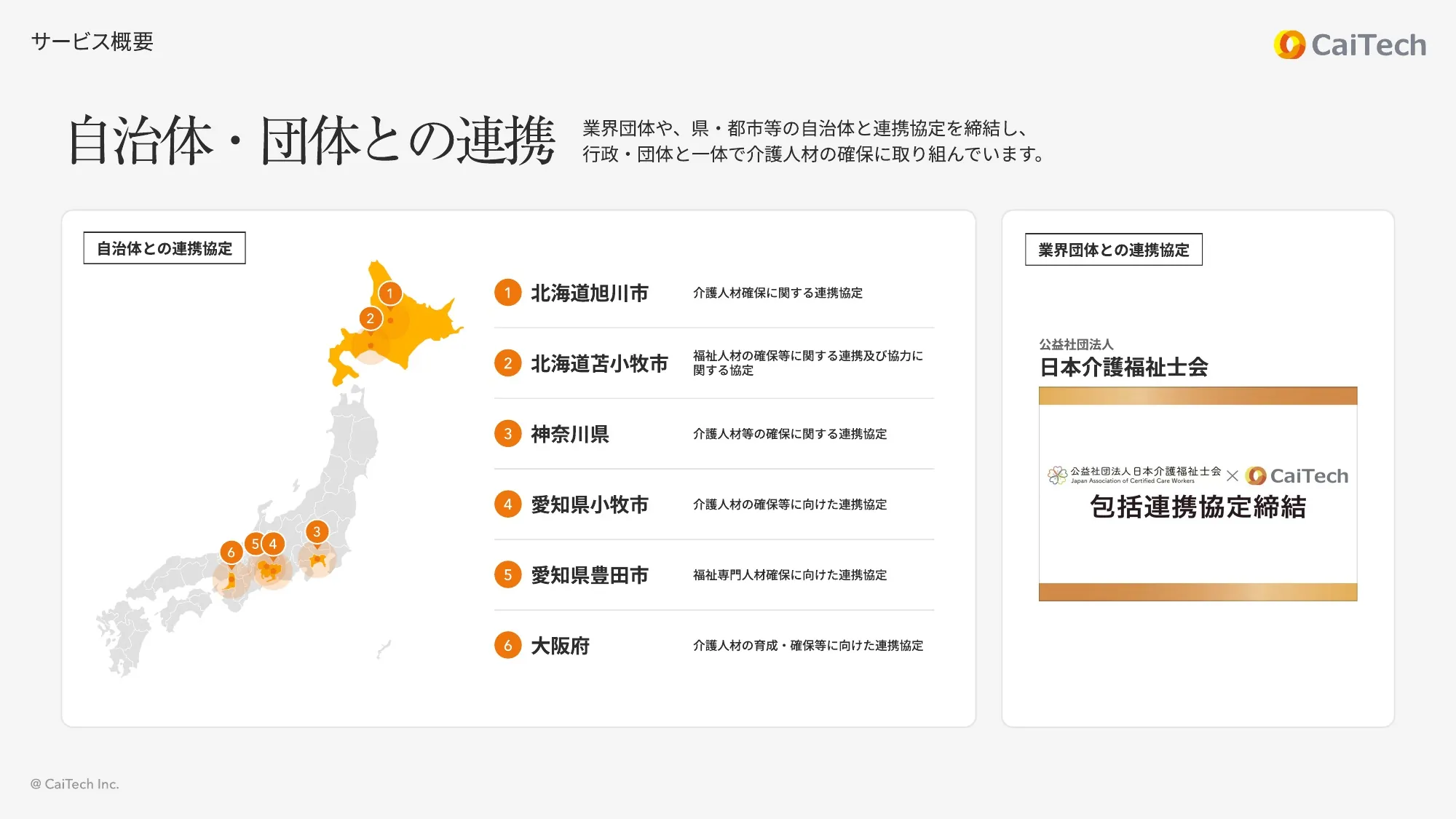The width and height of the screenshot is (1456, 819).
Task: Click the 日本介護福祉士会 organization name
Action: pos(1123,367)
